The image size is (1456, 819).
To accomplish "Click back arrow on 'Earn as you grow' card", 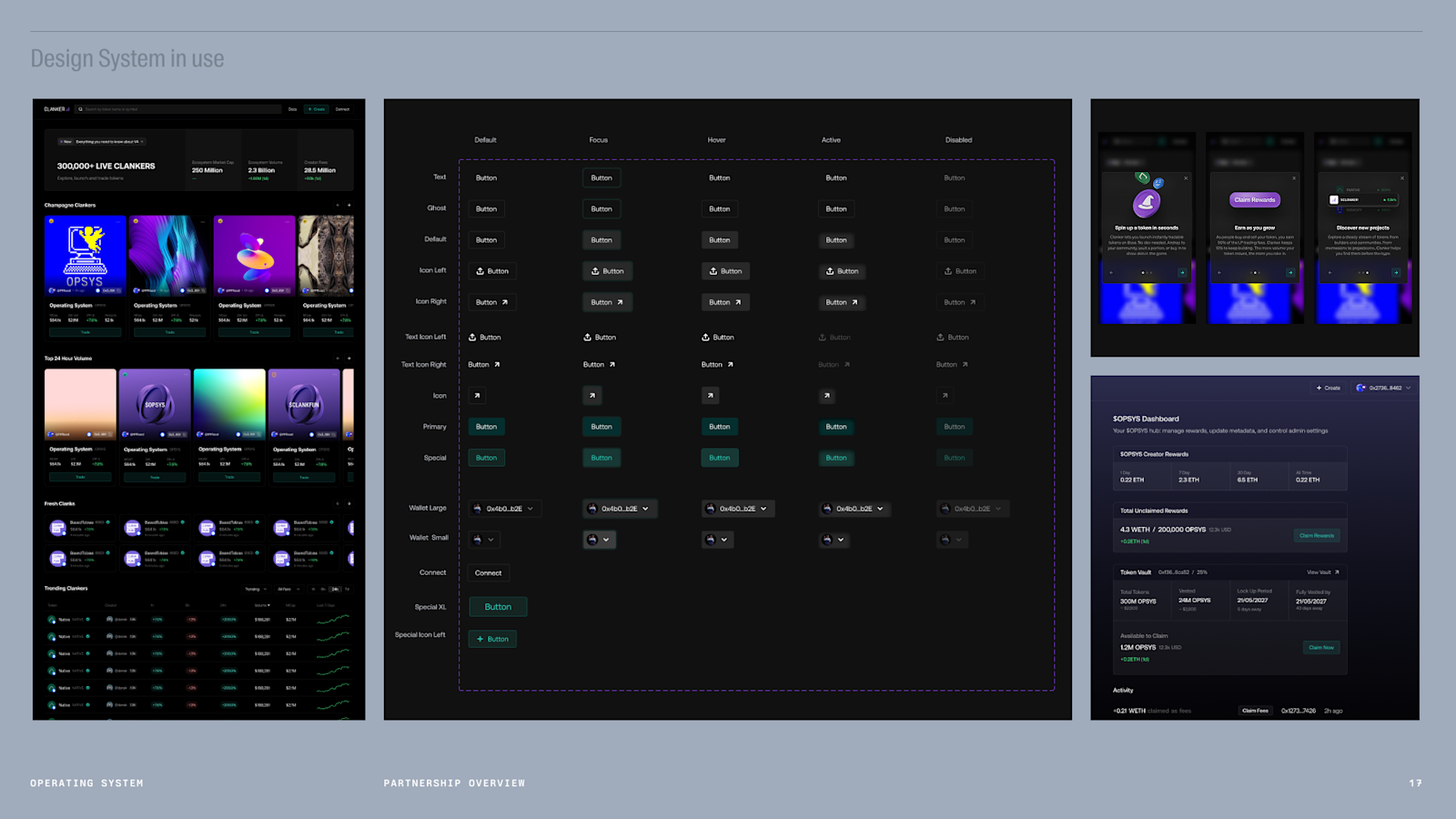I will [1219, 272].
